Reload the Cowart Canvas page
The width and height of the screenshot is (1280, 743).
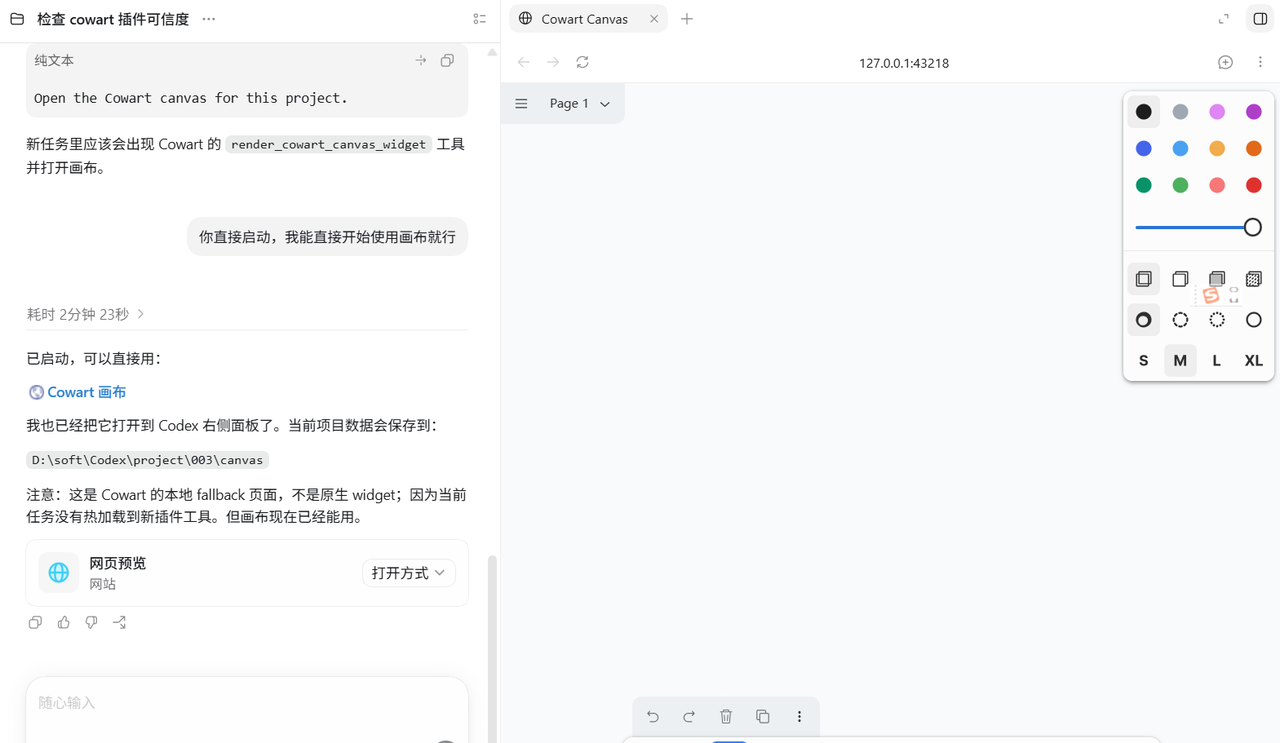click(x=582, y=62)
